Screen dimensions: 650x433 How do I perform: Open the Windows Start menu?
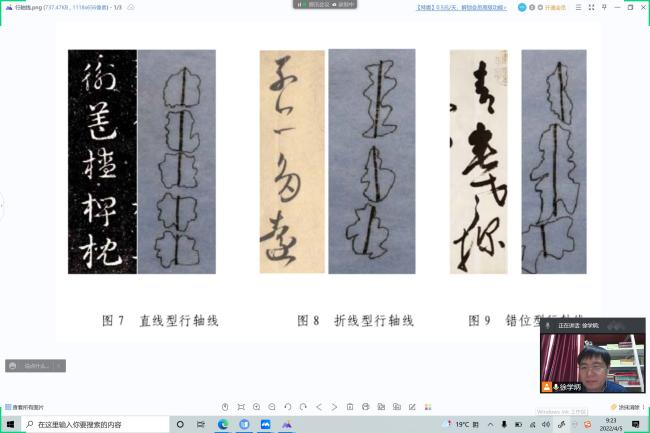pos(10,424)
